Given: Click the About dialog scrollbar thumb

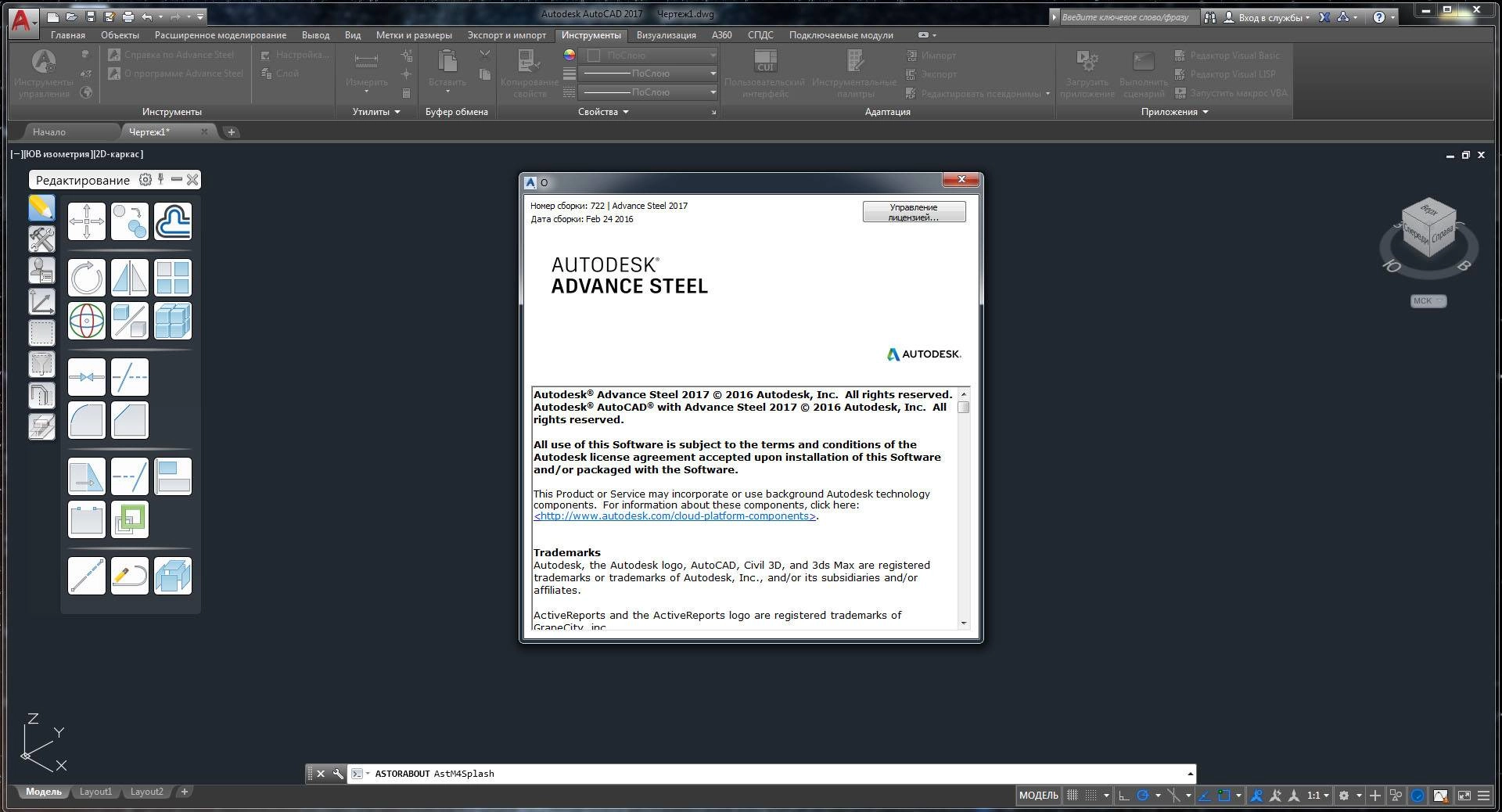Looking at the screenshot, I should (x=964, y=407).
